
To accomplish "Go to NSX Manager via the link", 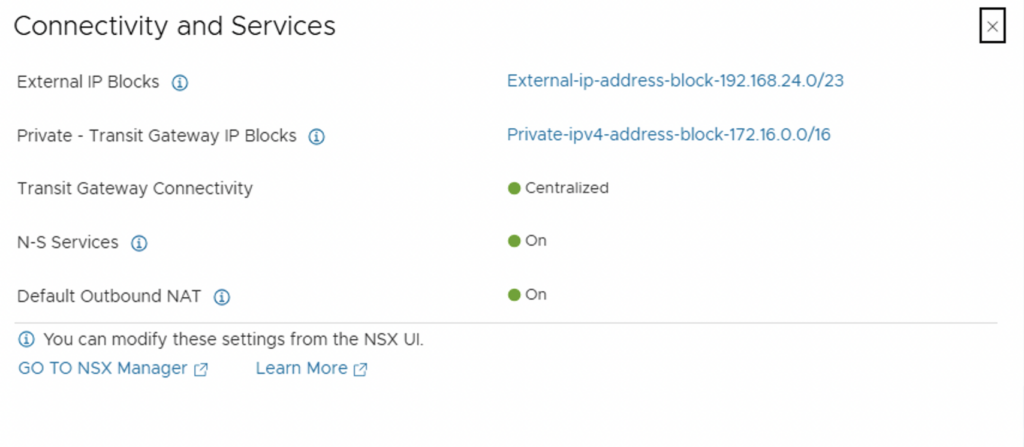I will [x=103, y=368].
